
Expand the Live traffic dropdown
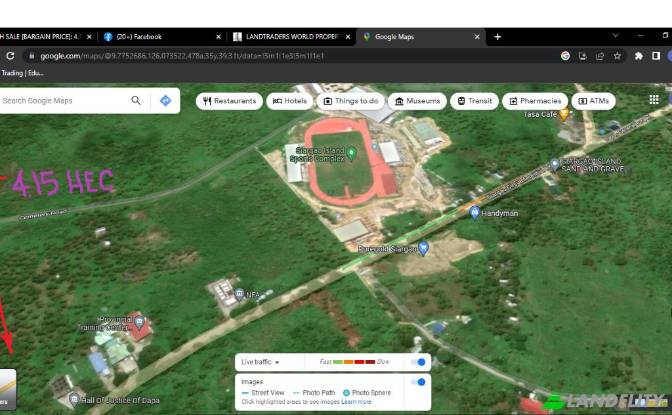(x=262, y=362)
